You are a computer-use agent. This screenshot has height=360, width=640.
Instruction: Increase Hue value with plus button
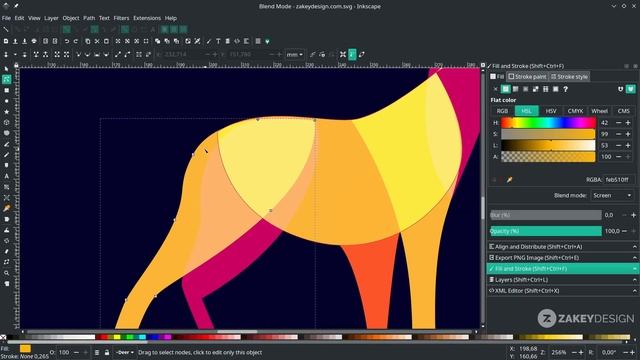pos(628,122)
